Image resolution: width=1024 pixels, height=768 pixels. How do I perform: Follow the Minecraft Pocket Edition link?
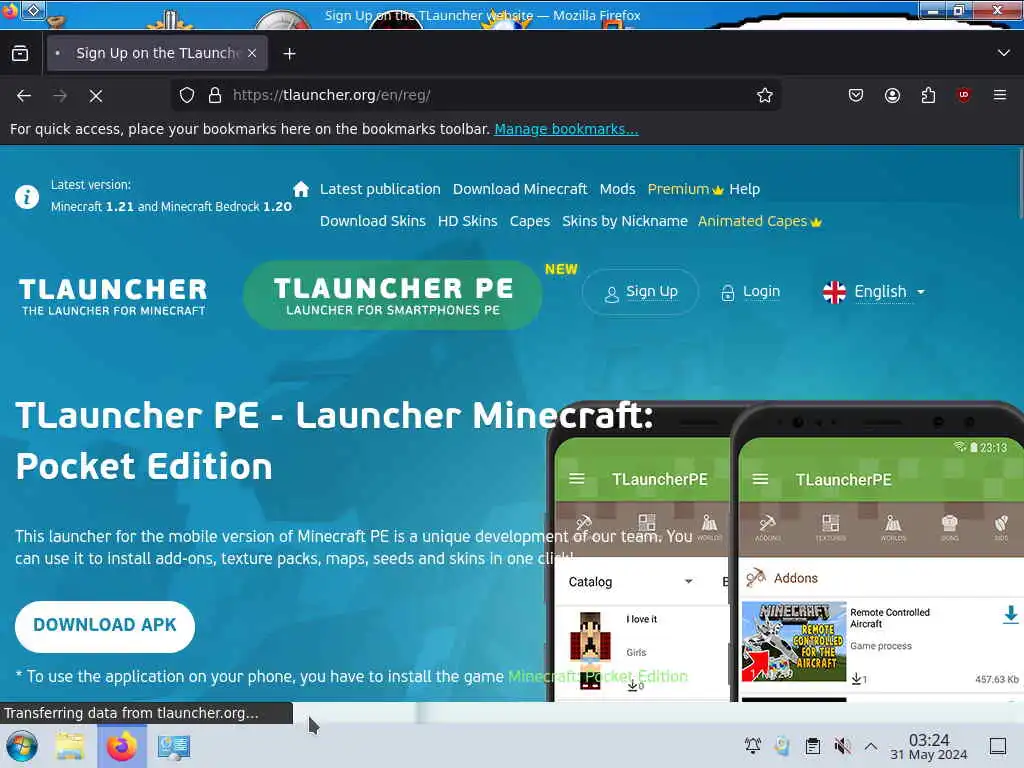(x=598, y=677)
